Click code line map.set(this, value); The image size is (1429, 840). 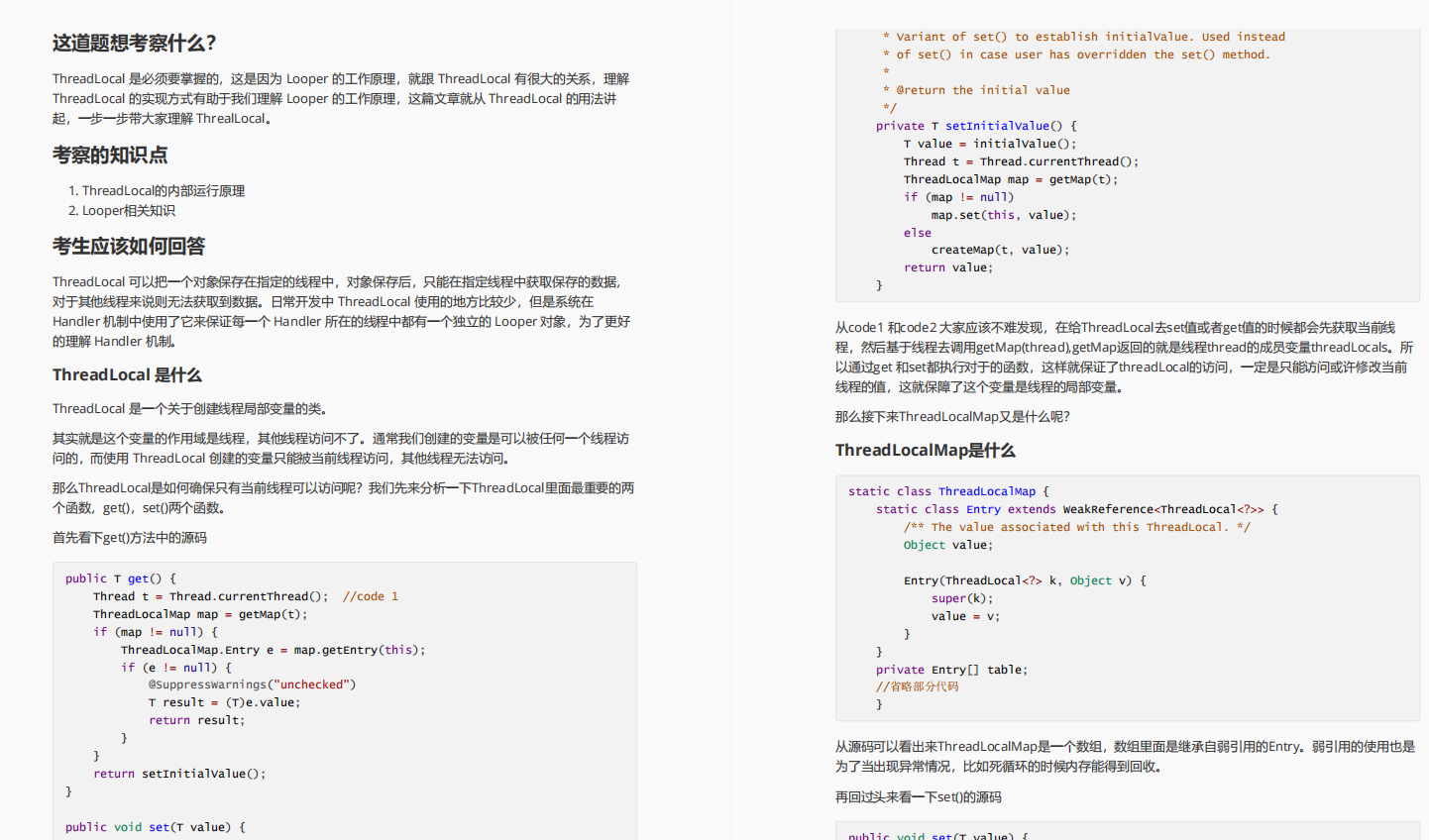tap(1004, 215)
